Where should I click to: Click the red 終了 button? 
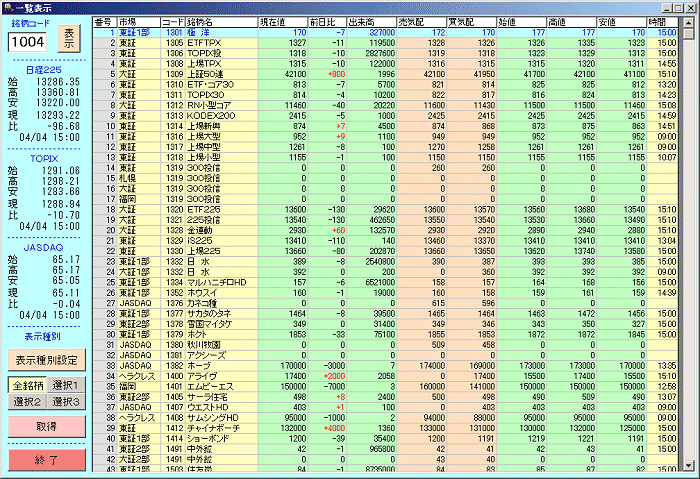coord(46,460)
